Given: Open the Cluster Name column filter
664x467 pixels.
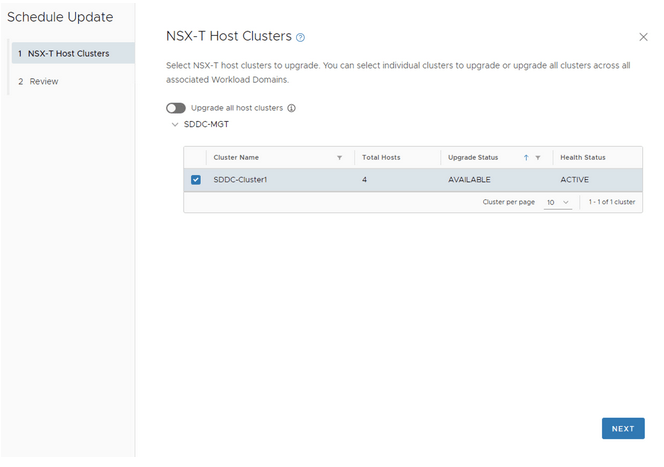Looking at the screenshot, I should click(339, 158).
